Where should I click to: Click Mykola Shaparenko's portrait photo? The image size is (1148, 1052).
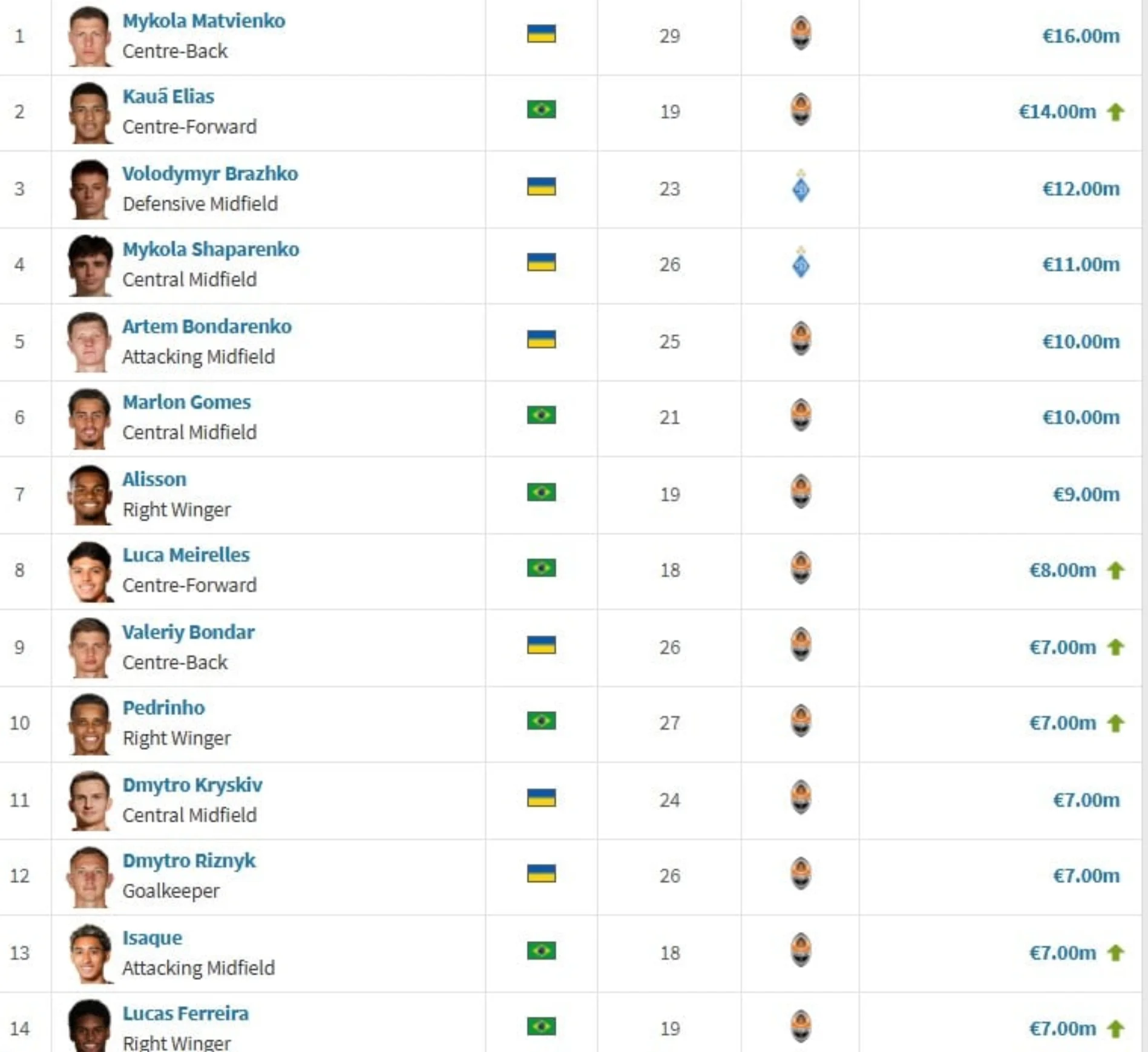pos(90,265)
